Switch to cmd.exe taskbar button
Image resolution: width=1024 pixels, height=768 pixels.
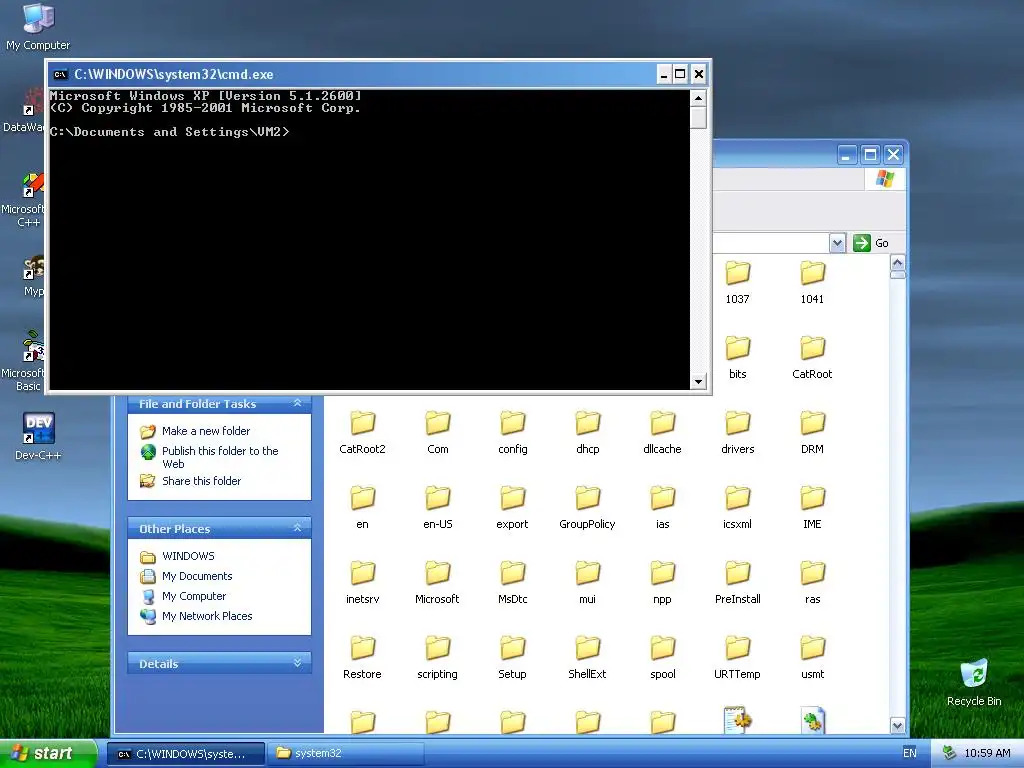(185, 754)
